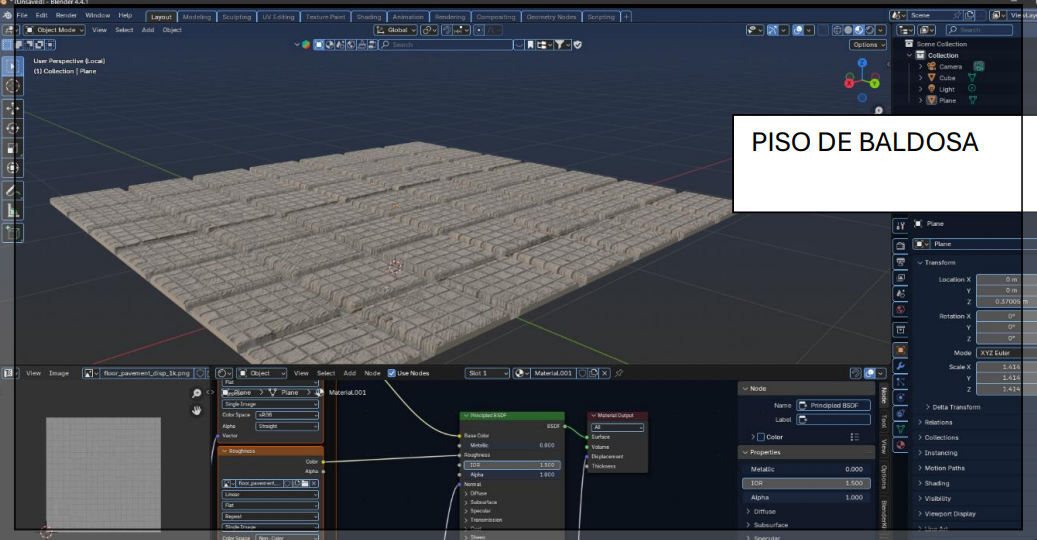The height and width of the screenshot is (540, 1037).
Task: Open the Object properties tab icon
Action: click(x=900, y=350)
